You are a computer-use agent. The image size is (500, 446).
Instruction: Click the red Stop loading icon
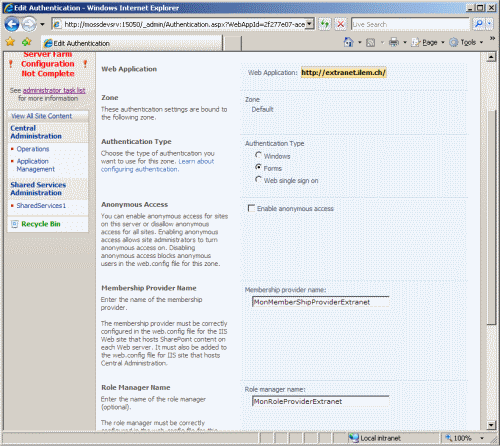point(340,24)
